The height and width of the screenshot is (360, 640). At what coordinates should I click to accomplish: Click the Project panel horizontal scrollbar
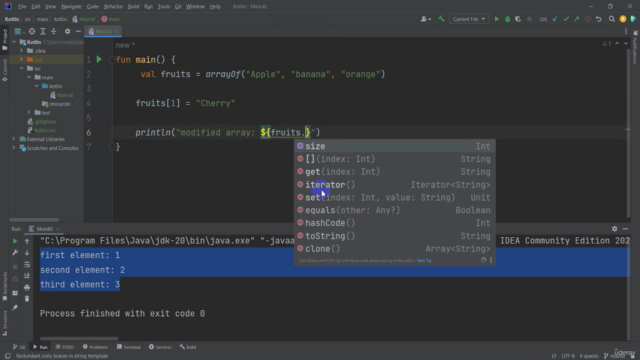pyautogui.click(x=34, y=220)
